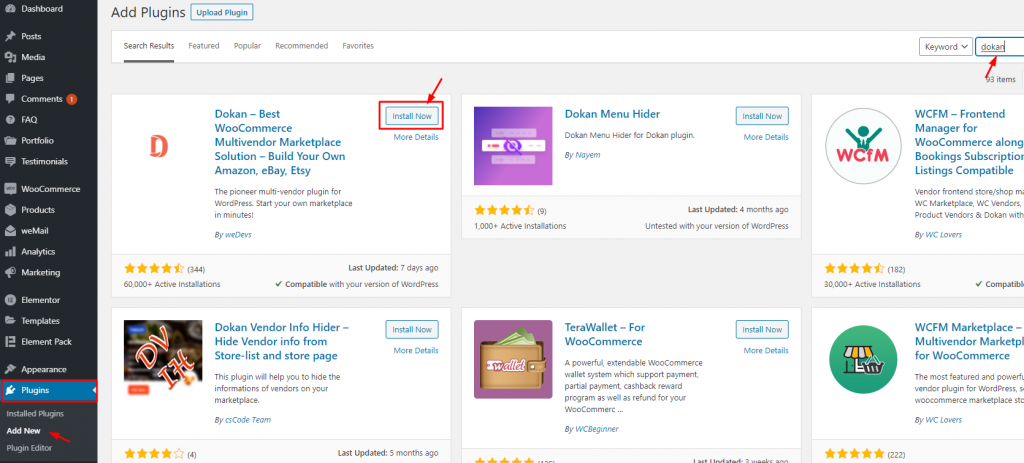This screenshot has width=1024, height=463.
Task: Switch to the Featured tab
Action: coord(204,46)
